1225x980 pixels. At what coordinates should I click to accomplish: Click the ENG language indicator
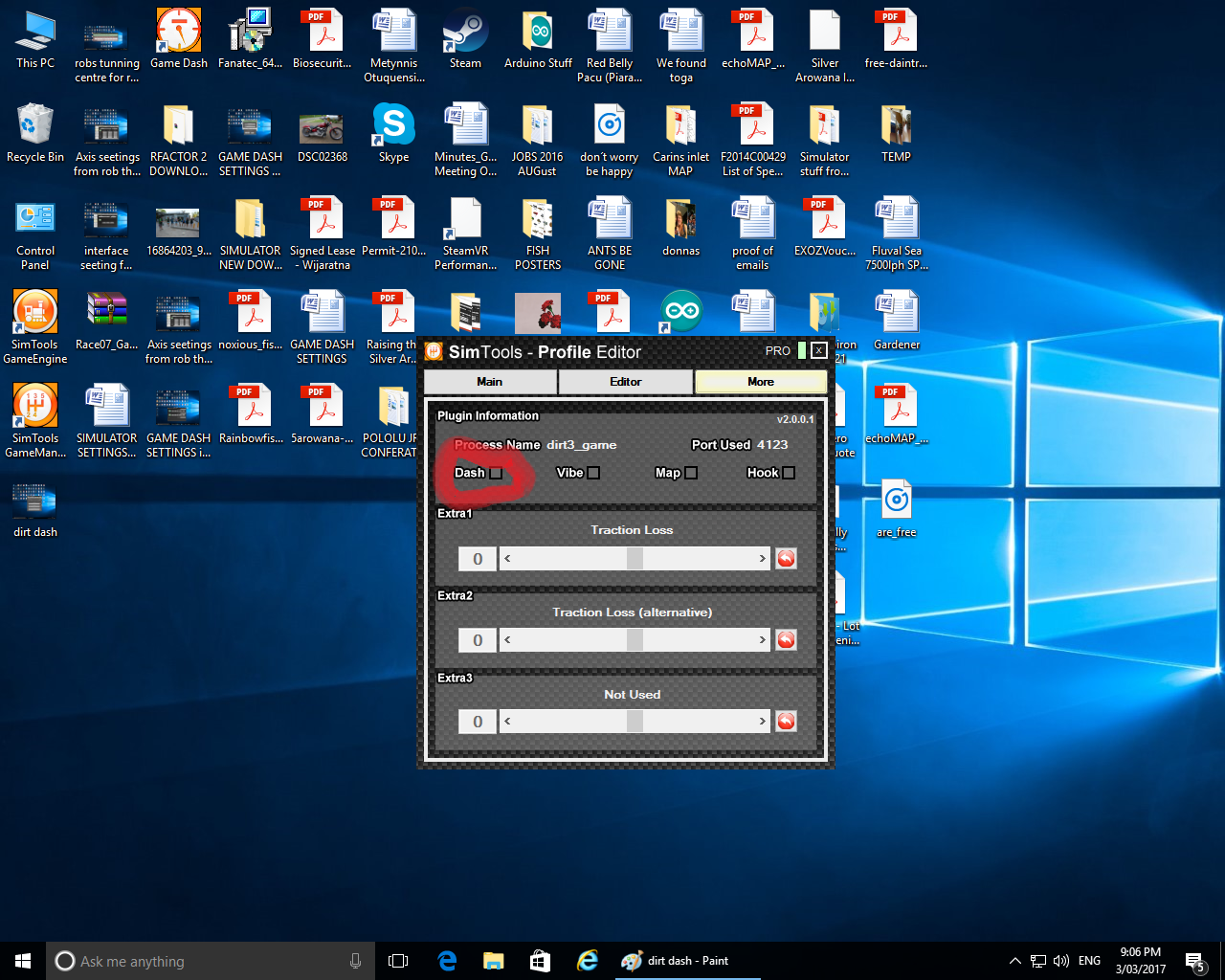[1089, 961]
